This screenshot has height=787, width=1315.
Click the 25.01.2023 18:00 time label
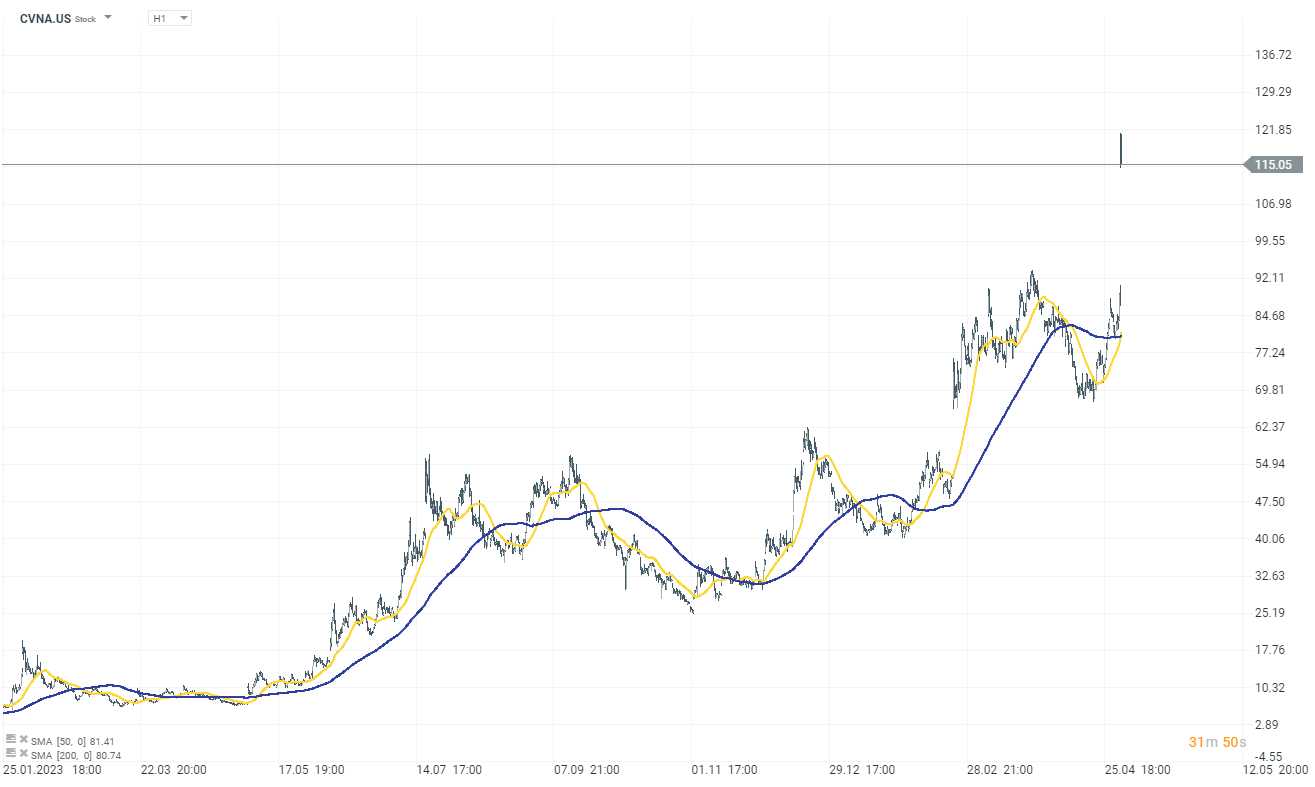51,770
